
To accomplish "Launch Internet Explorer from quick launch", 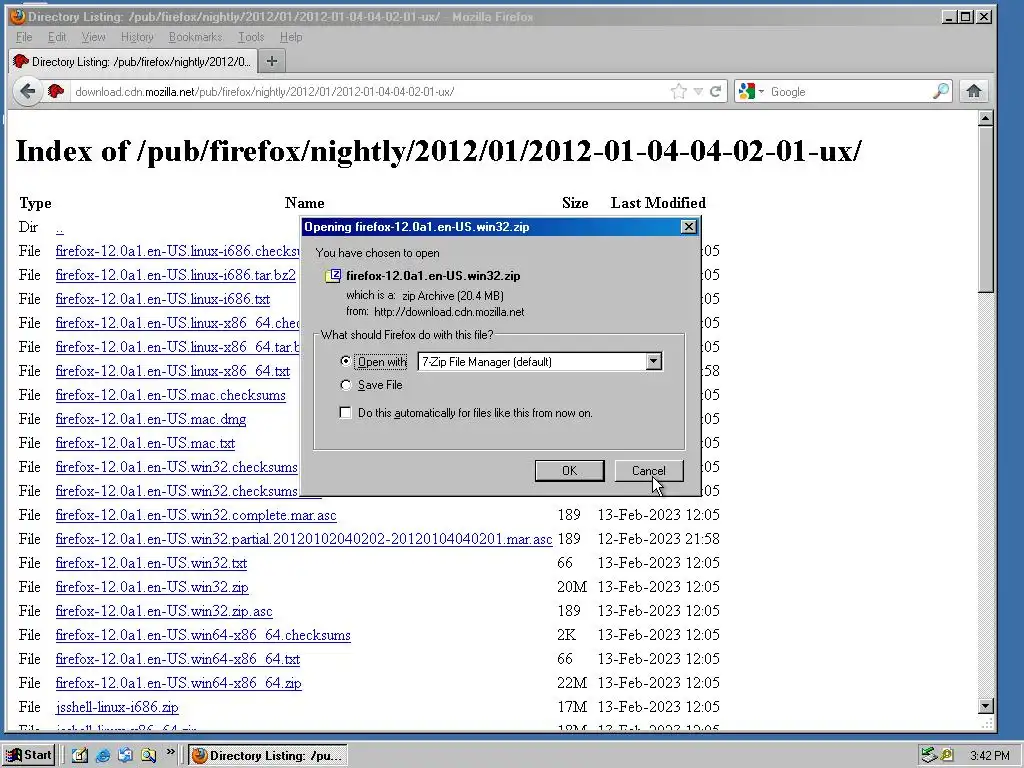I will tap(103, 756).
